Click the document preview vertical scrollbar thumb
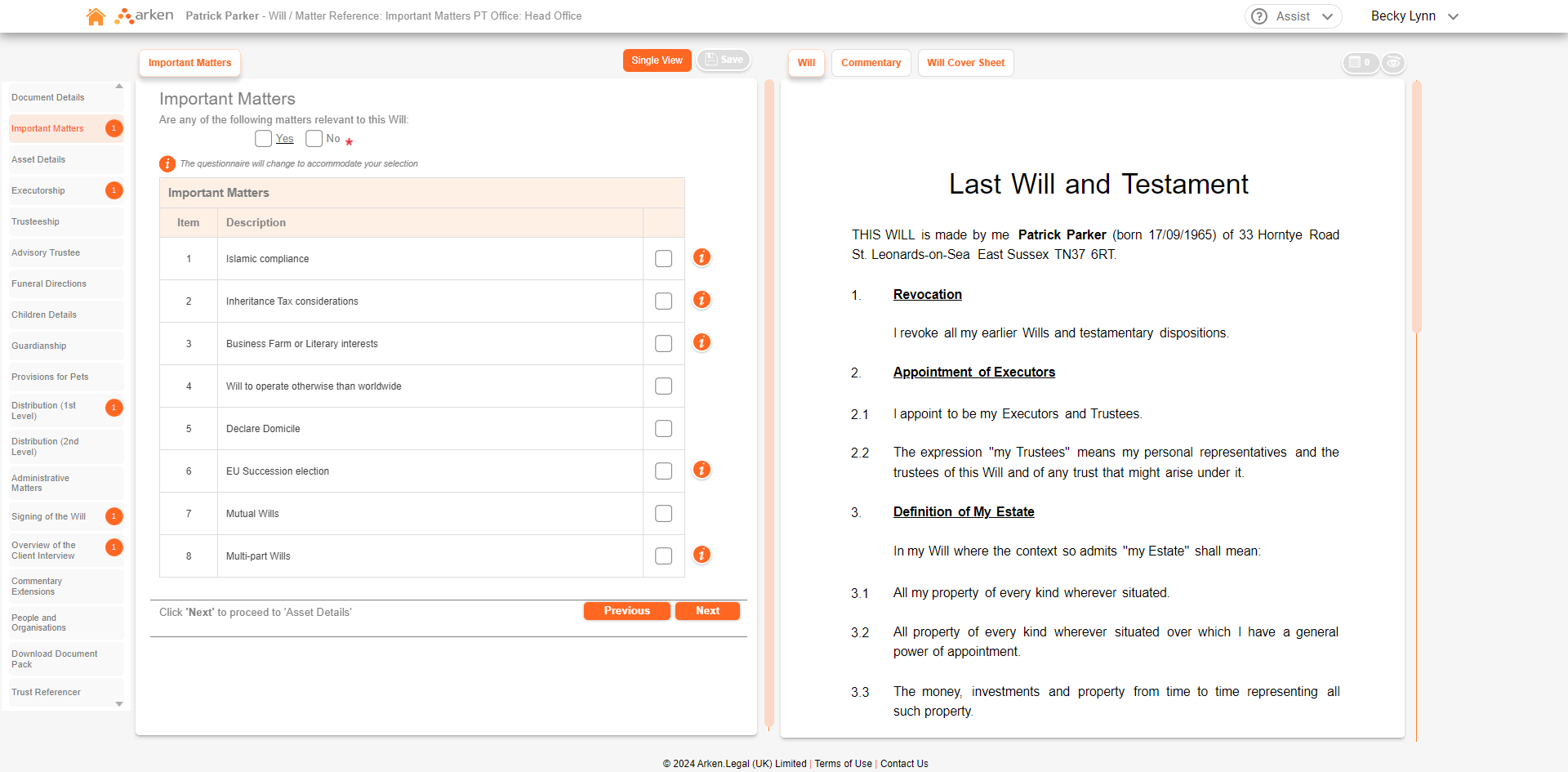 tap(1417, 206)
